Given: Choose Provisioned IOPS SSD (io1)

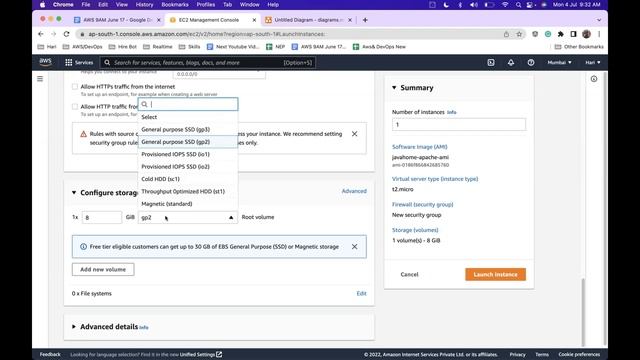Looking at the screenshot, I should [x=188, y=154].
